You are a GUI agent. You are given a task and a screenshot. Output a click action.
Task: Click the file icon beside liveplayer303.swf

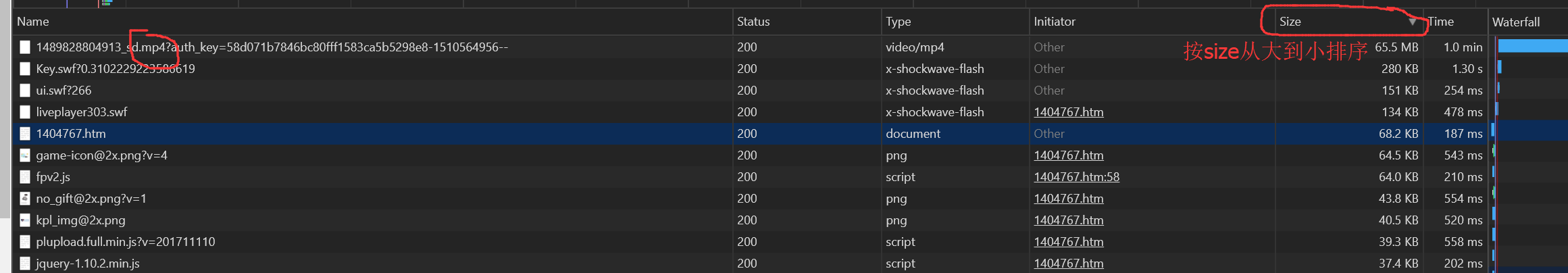[x=25, y=112]
